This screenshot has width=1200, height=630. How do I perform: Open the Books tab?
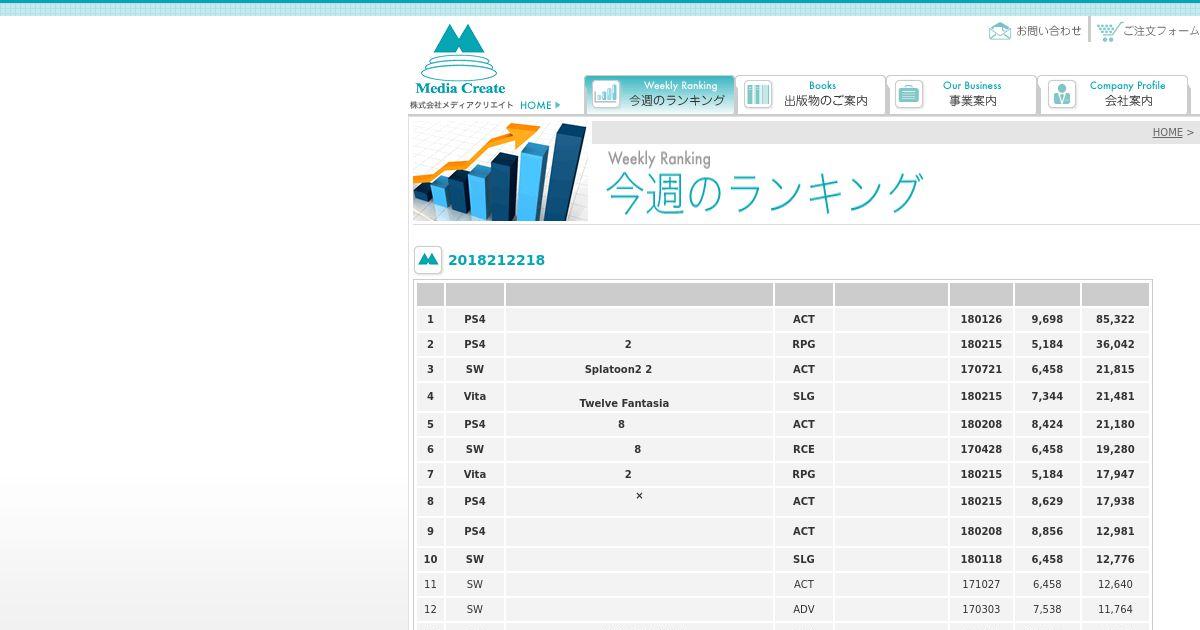[811, 94]
